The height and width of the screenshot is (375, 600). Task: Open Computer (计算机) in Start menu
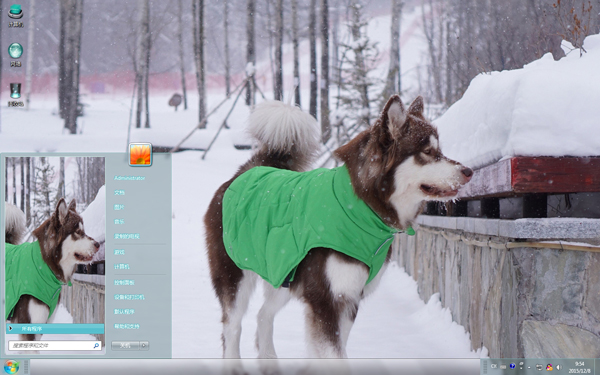(122, 266)
